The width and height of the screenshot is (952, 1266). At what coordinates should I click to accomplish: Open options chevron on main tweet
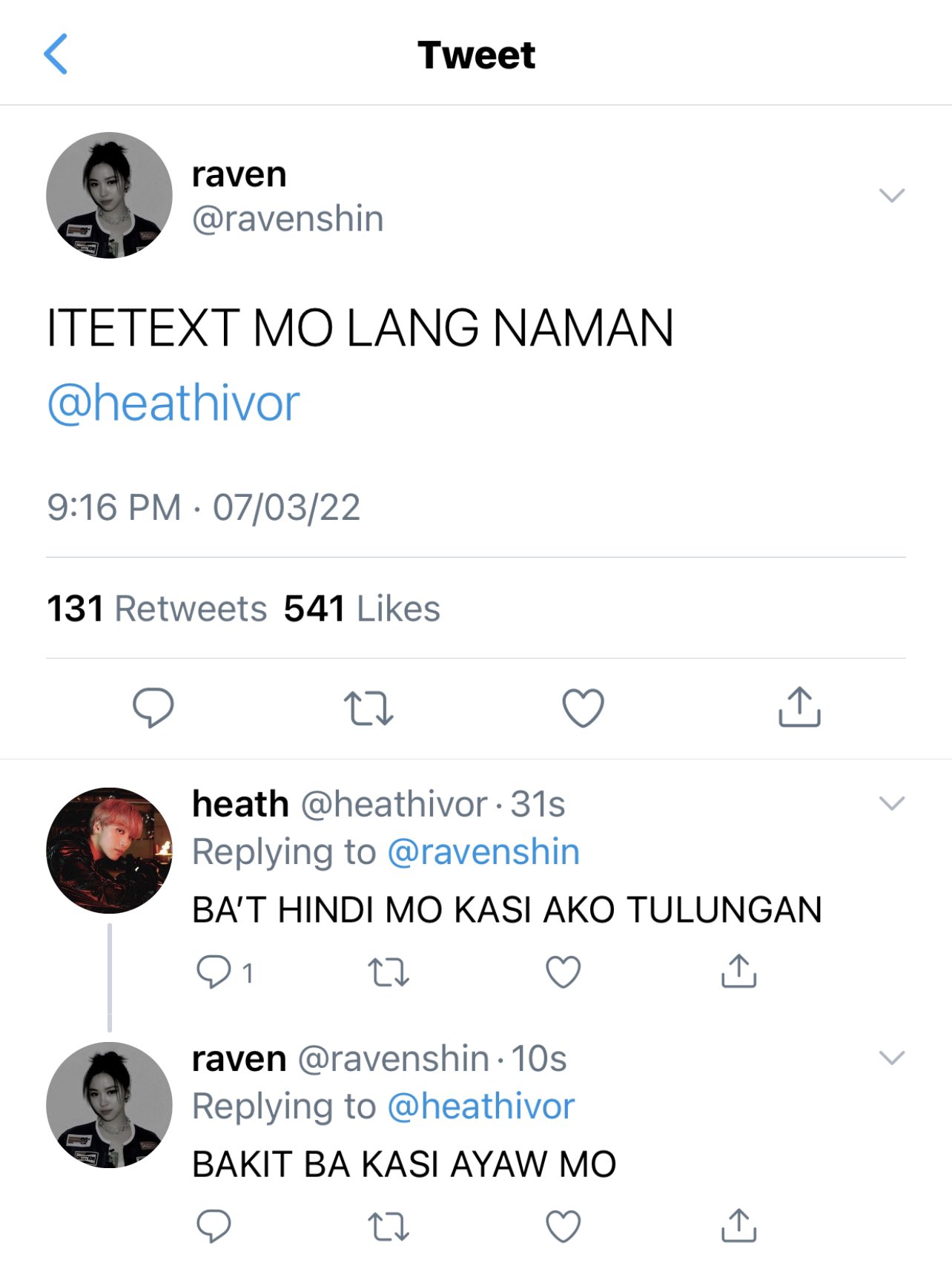click(891, 195)
